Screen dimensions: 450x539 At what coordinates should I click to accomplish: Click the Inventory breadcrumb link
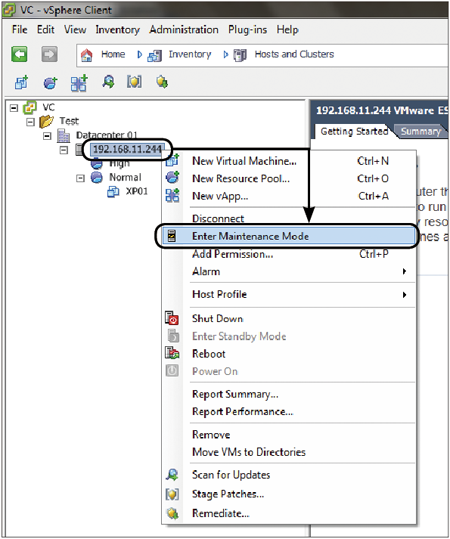(x=190, y=55)
